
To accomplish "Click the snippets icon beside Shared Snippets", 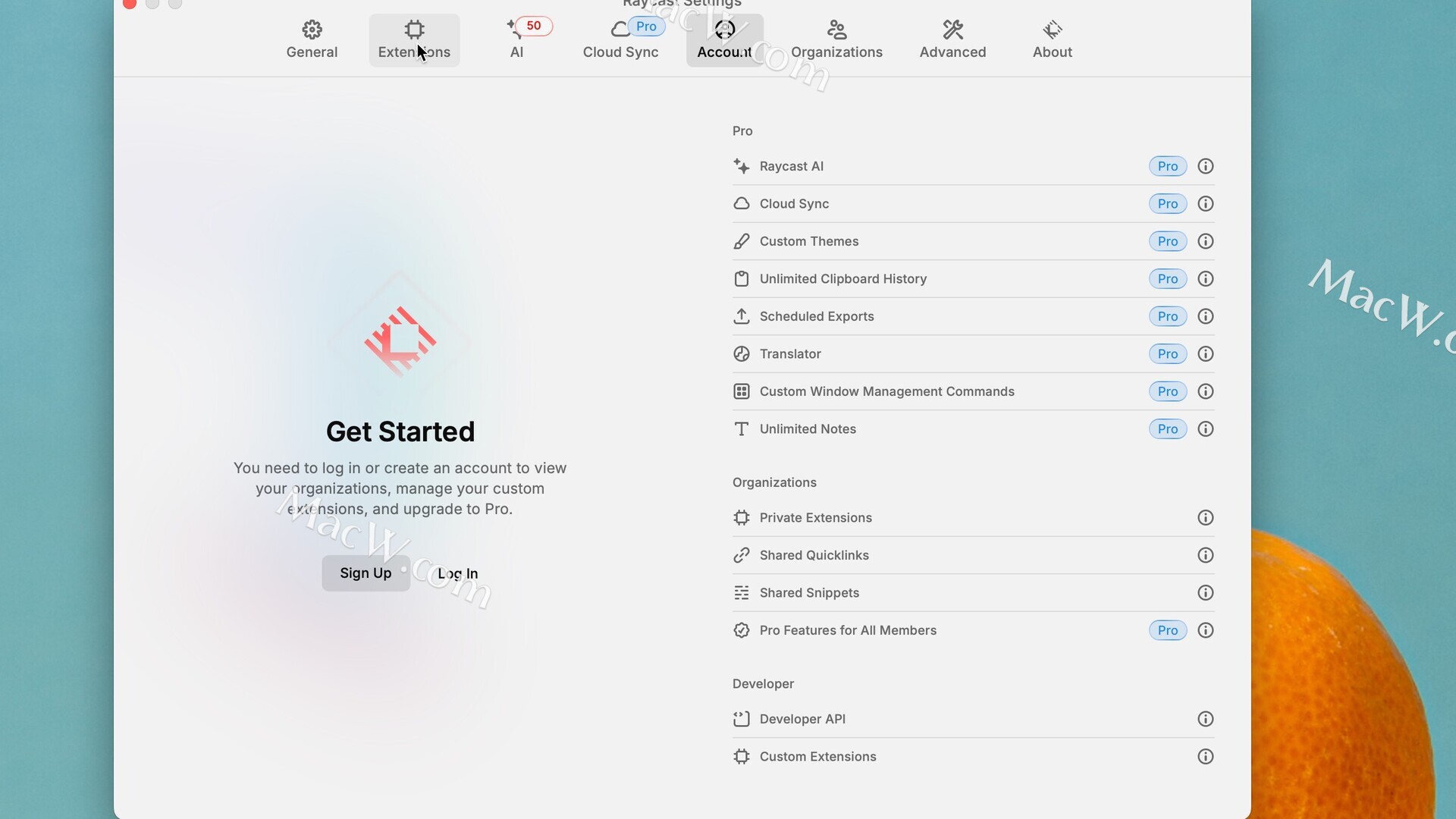I will click(x=742, y=593).
